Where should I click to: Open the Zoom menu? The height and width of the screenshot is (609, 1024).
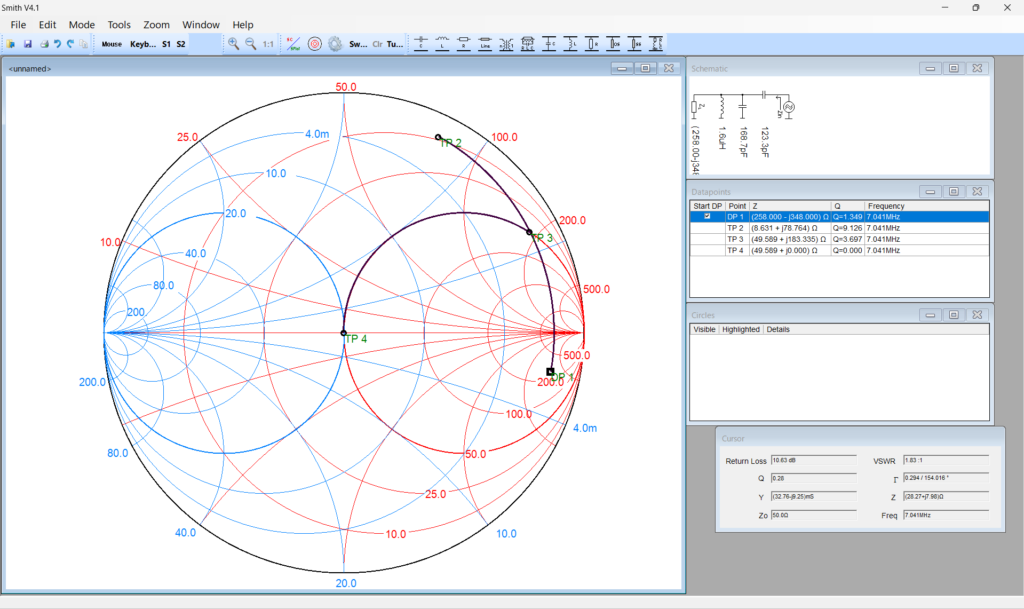156,24
